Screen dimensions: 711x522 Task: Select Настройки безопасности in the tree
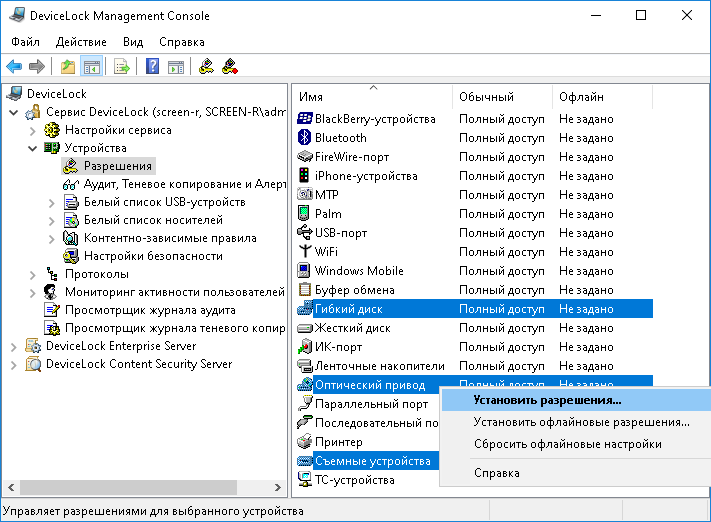coord(152,256)
